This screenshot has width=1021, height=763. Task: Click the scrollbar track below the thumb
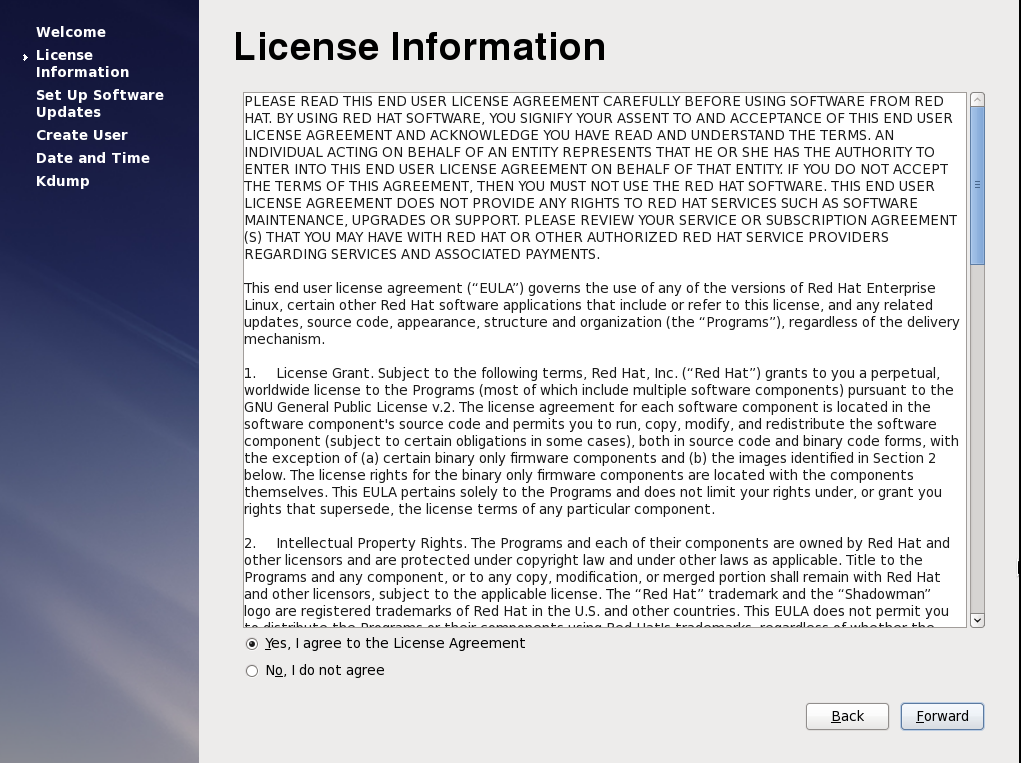977,439
